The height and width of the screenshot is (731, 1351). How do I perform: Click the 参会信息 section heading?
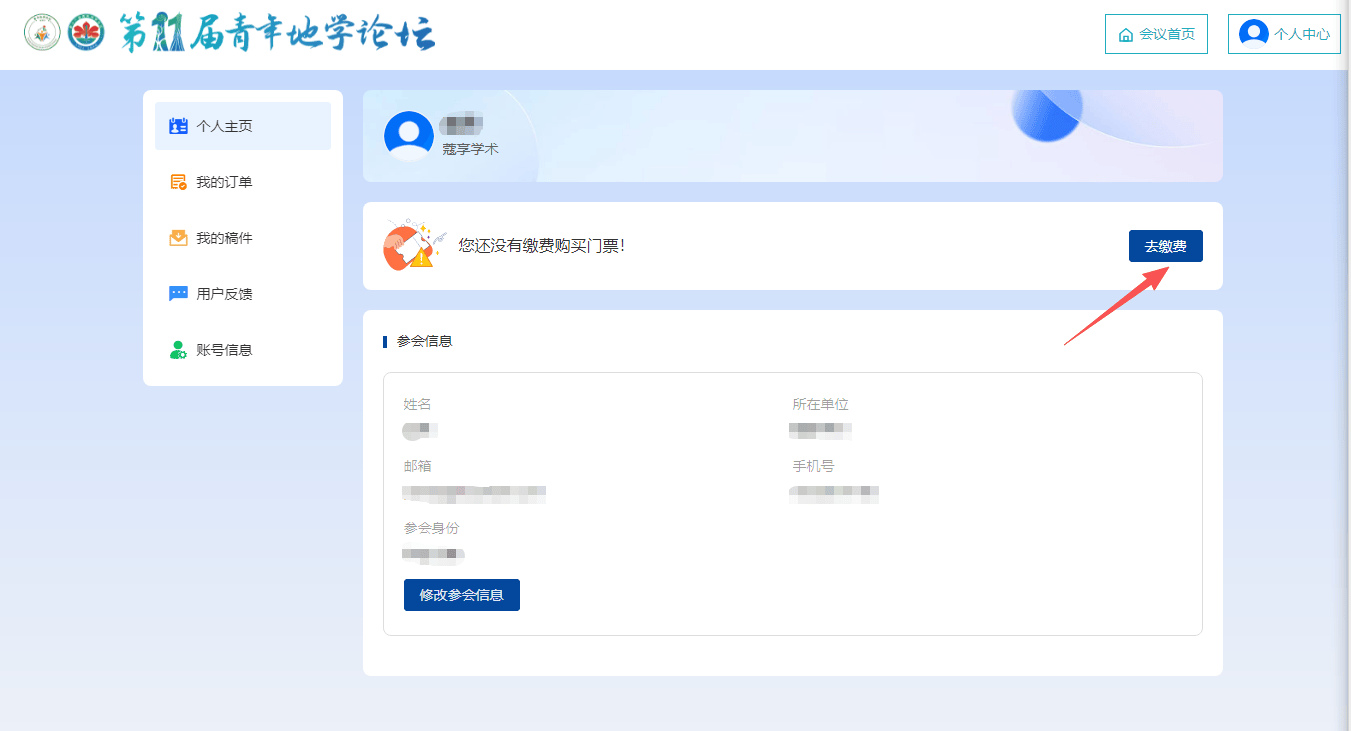424,341
